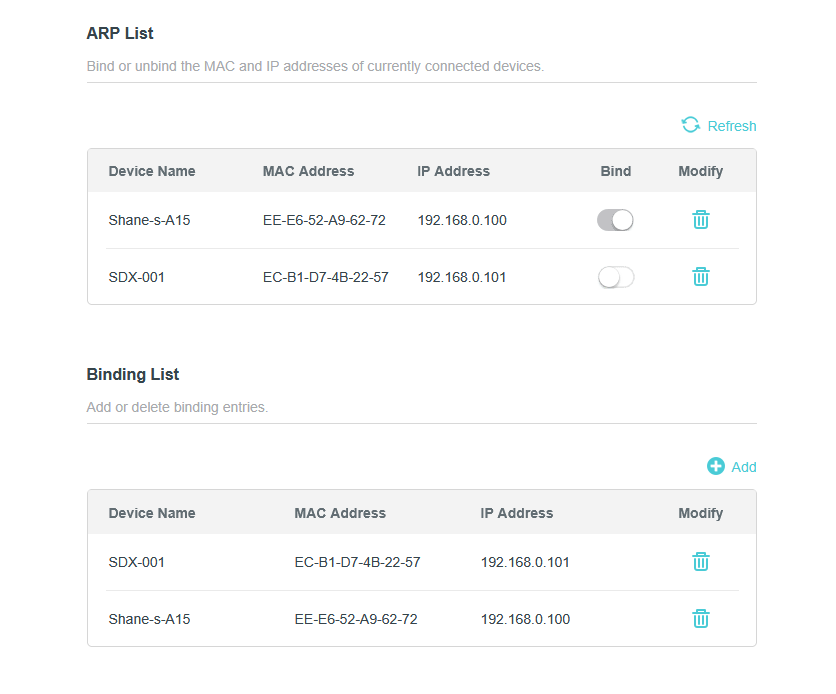Remove Shane-s-A15 from the Binding List
836x694 pixels.
(701, 619)
